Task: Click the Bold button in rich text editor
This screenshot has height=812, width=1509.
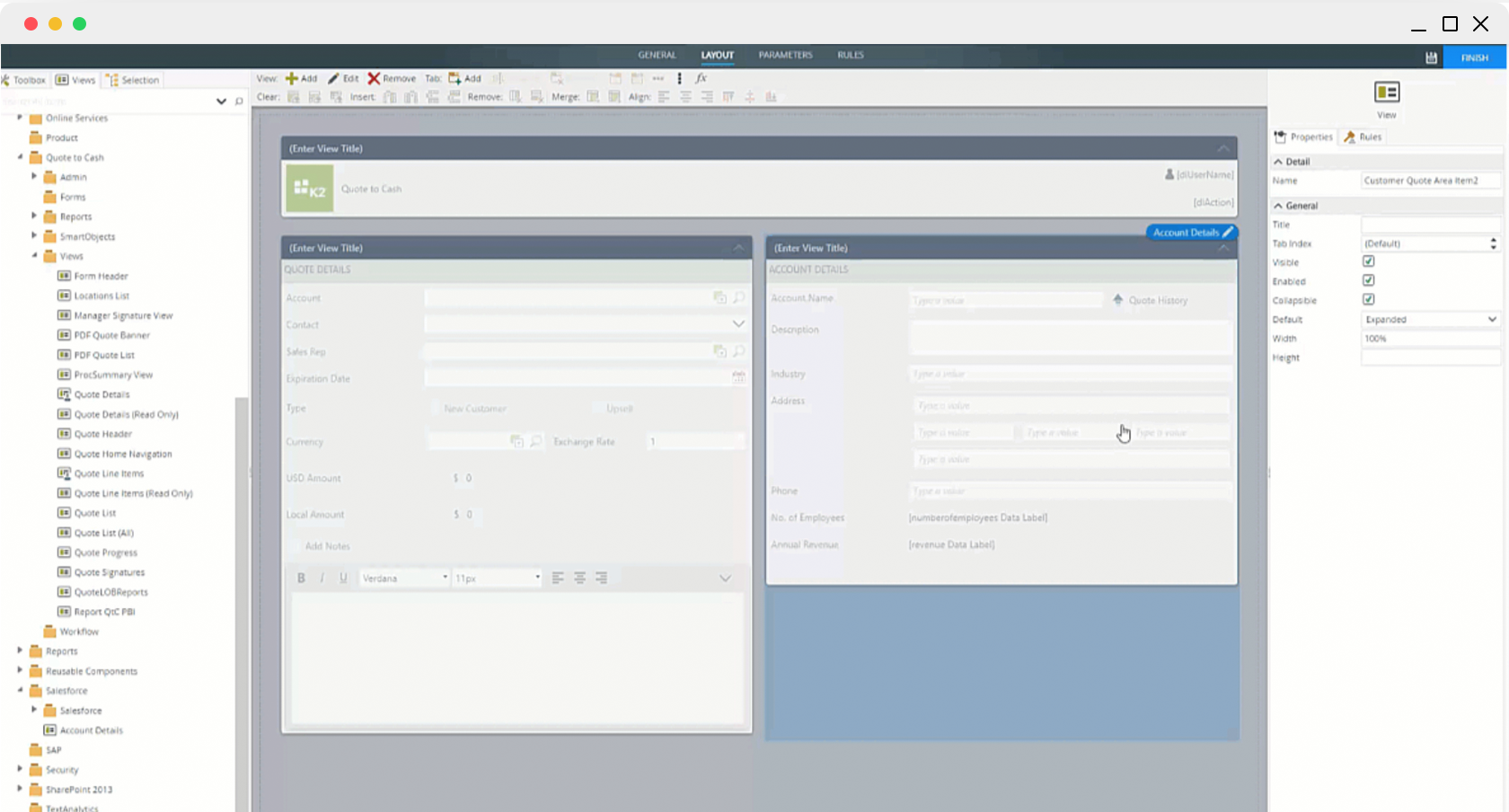Action: tap(301, 578)
